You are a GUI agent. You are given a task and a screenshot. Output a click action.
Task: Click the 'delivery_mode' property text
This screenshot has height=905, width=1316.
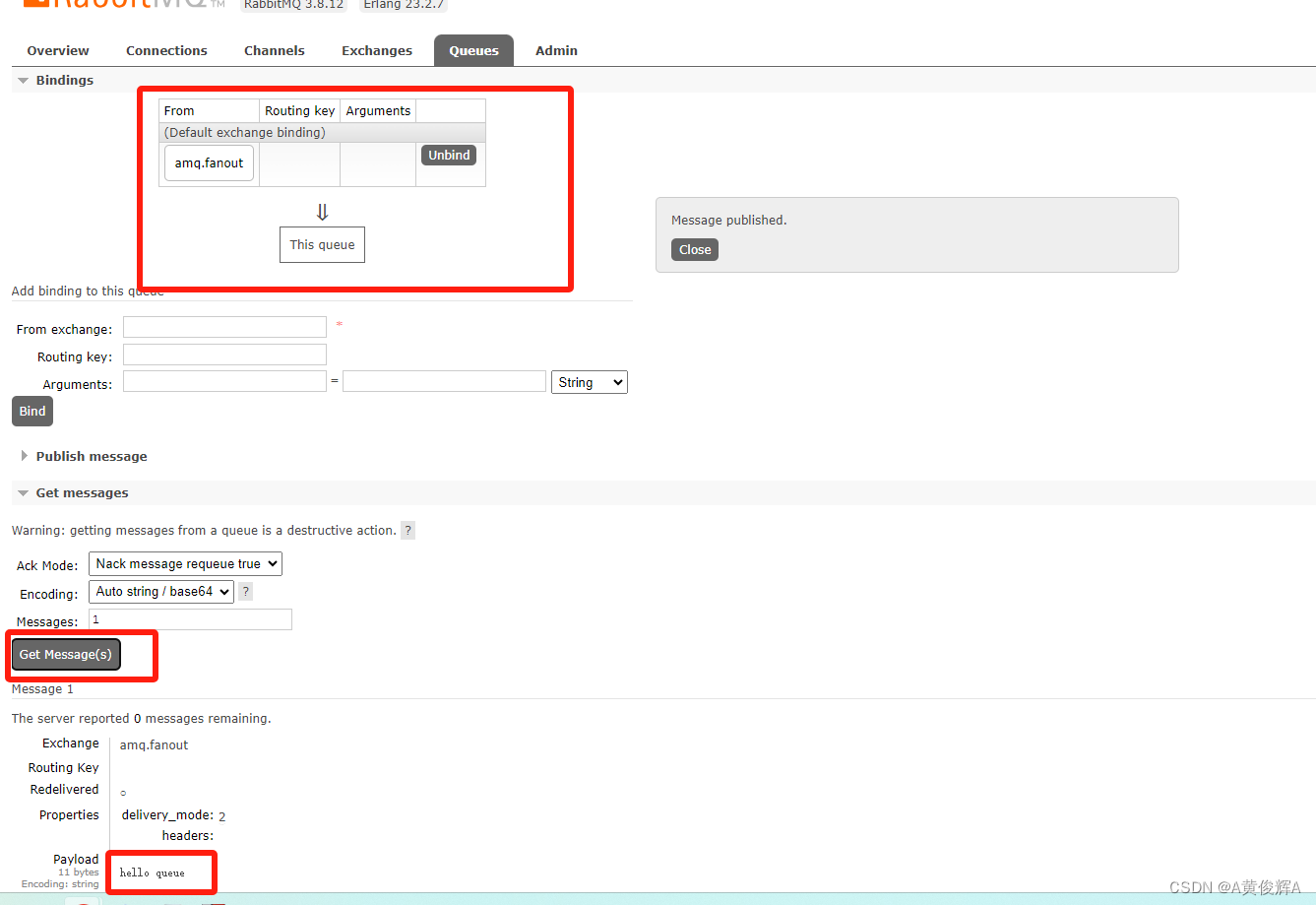pos(167,815)
